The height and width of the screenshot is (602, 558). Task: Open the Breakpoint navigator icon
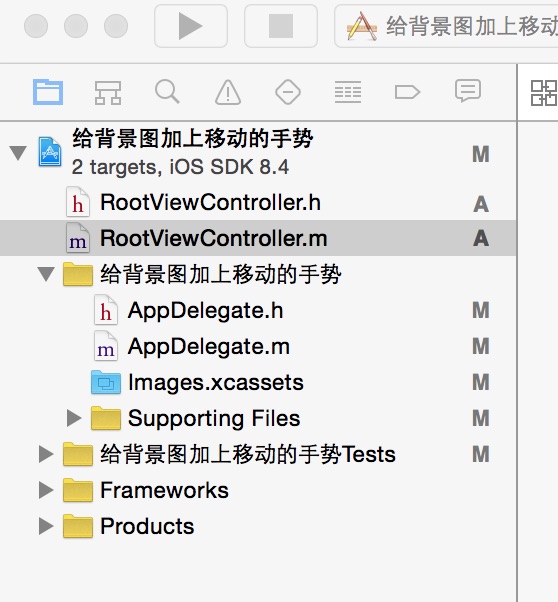[407, 92]
